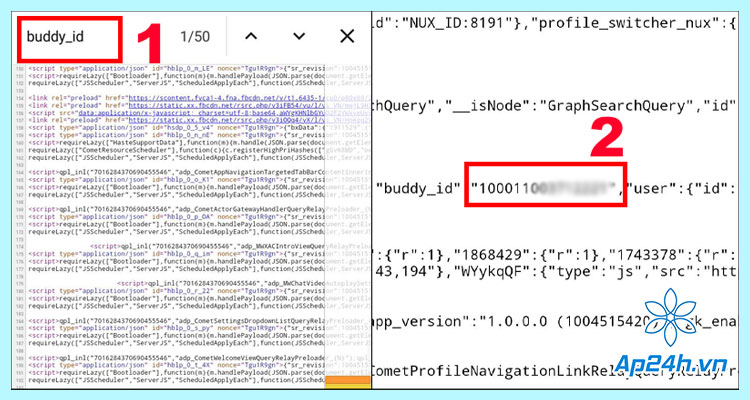
Task: Jump to previous match with up chevron
Action: [251, 36]
